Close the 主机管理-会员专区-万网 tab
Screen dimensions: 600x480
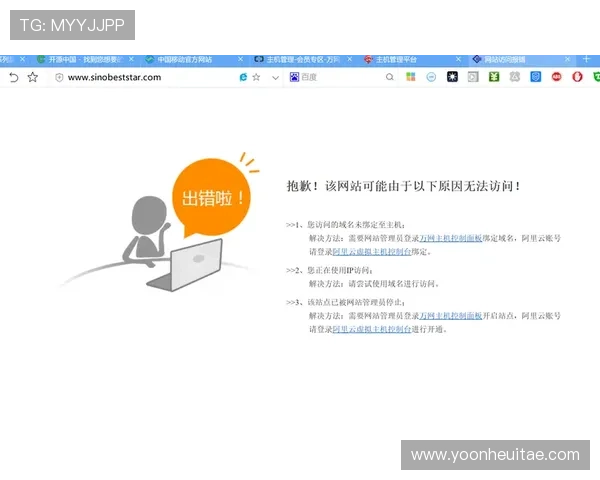coord(349,59)
